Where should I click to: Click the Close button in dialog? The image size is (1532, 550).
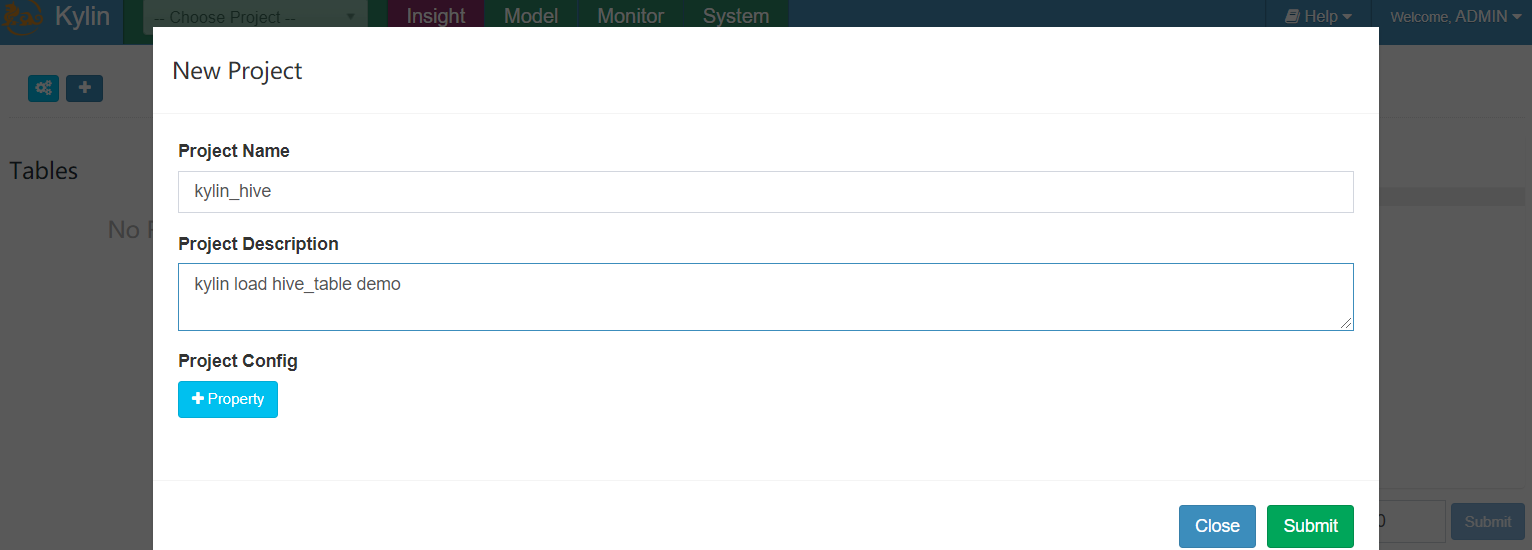[x=1217, y=526]
